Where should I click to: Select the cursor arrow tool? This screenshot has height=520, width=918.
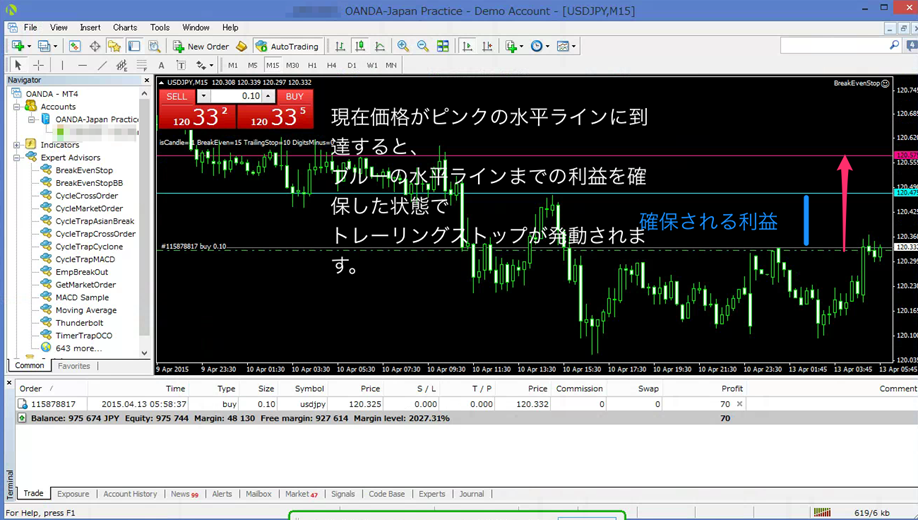(18, 65)
